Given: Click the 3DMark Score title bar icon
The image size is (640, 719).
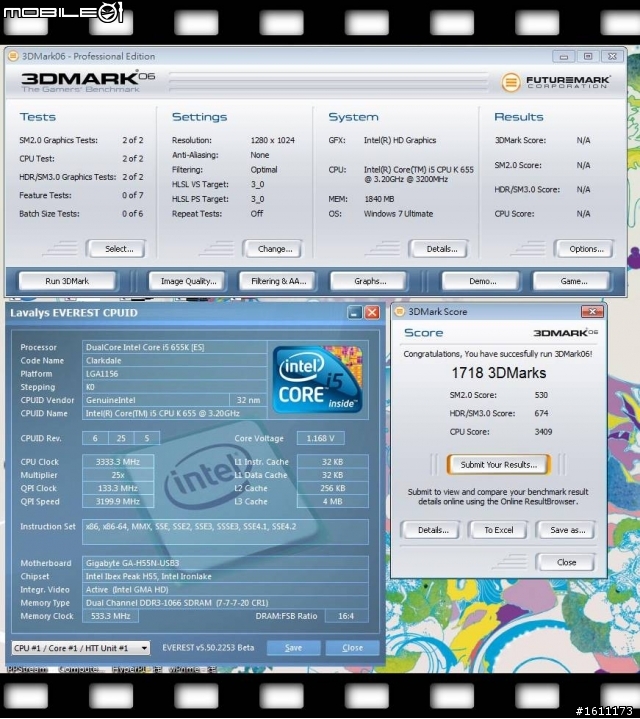Looking at the screenshot, I should click(x=400, y=311).
